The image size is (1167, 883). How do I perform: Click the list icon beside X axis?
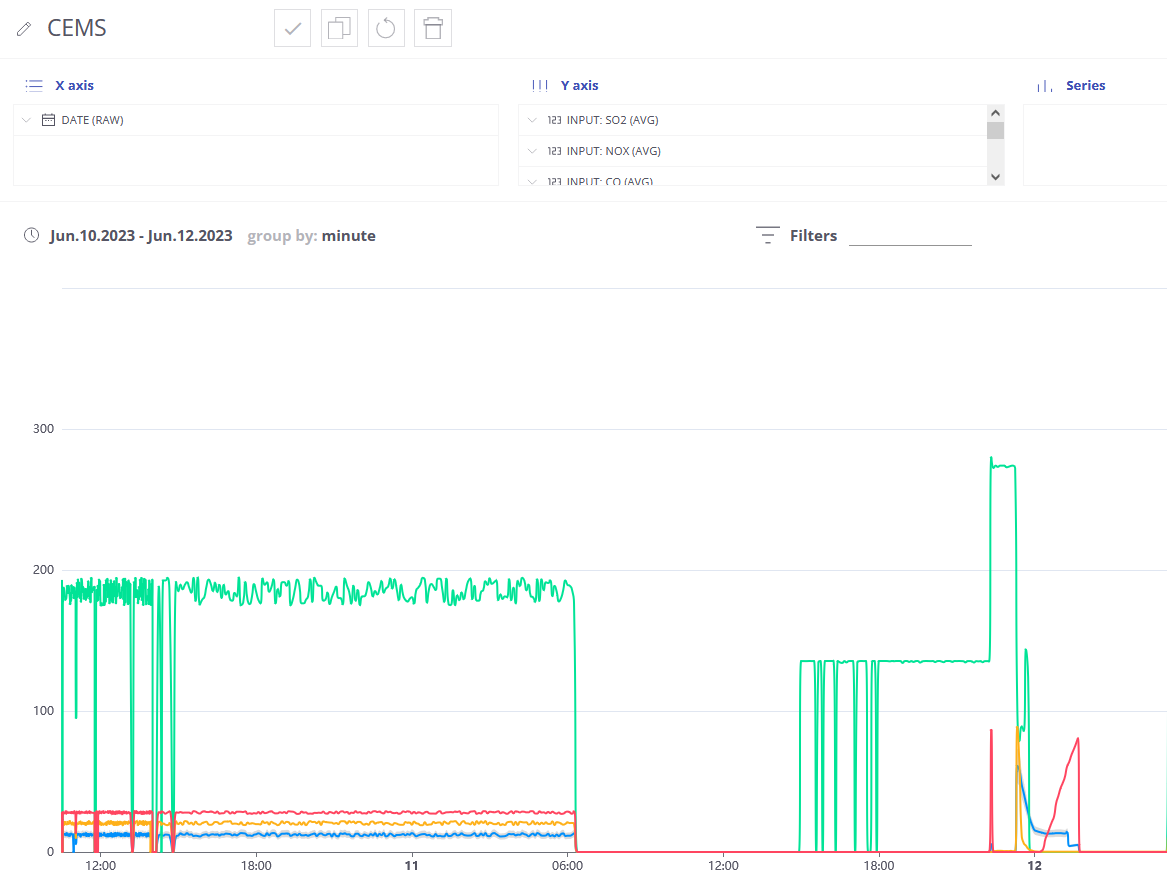pyautogui.click(x=33, y=85)
